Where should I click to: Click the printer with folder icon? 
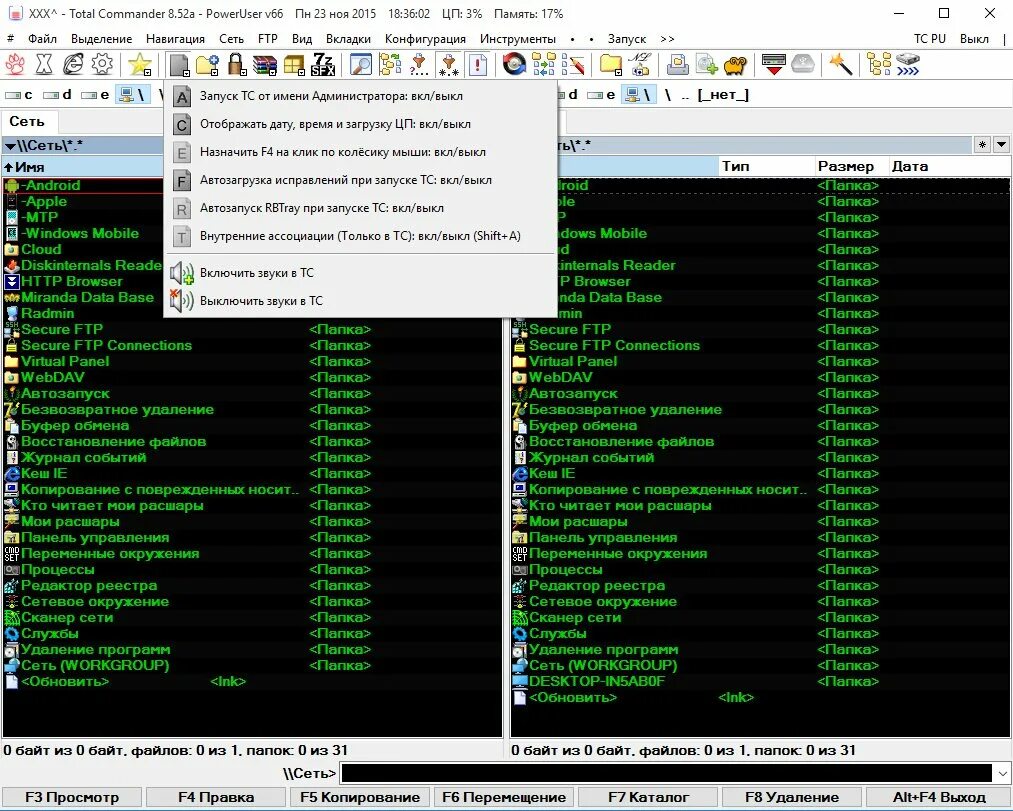click(x=678, y=65)
